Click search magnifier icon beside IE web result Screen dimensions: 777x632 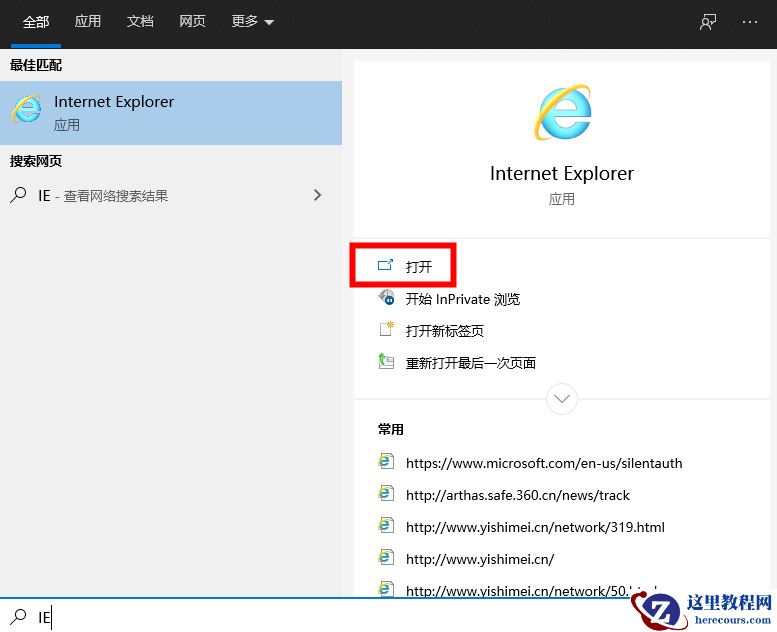18,195
